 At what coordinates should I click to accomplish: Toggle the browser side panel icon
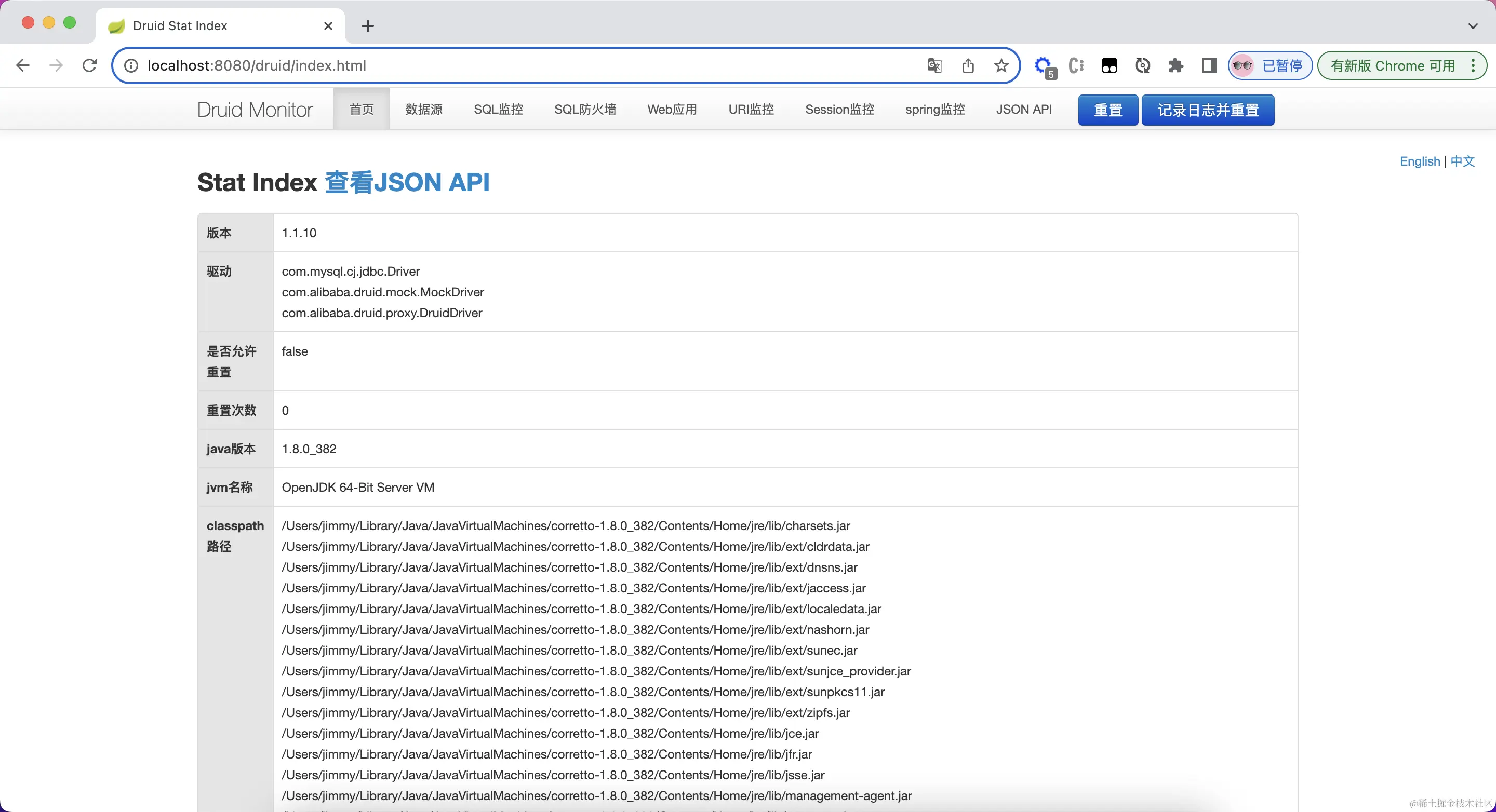[1209, 65]
